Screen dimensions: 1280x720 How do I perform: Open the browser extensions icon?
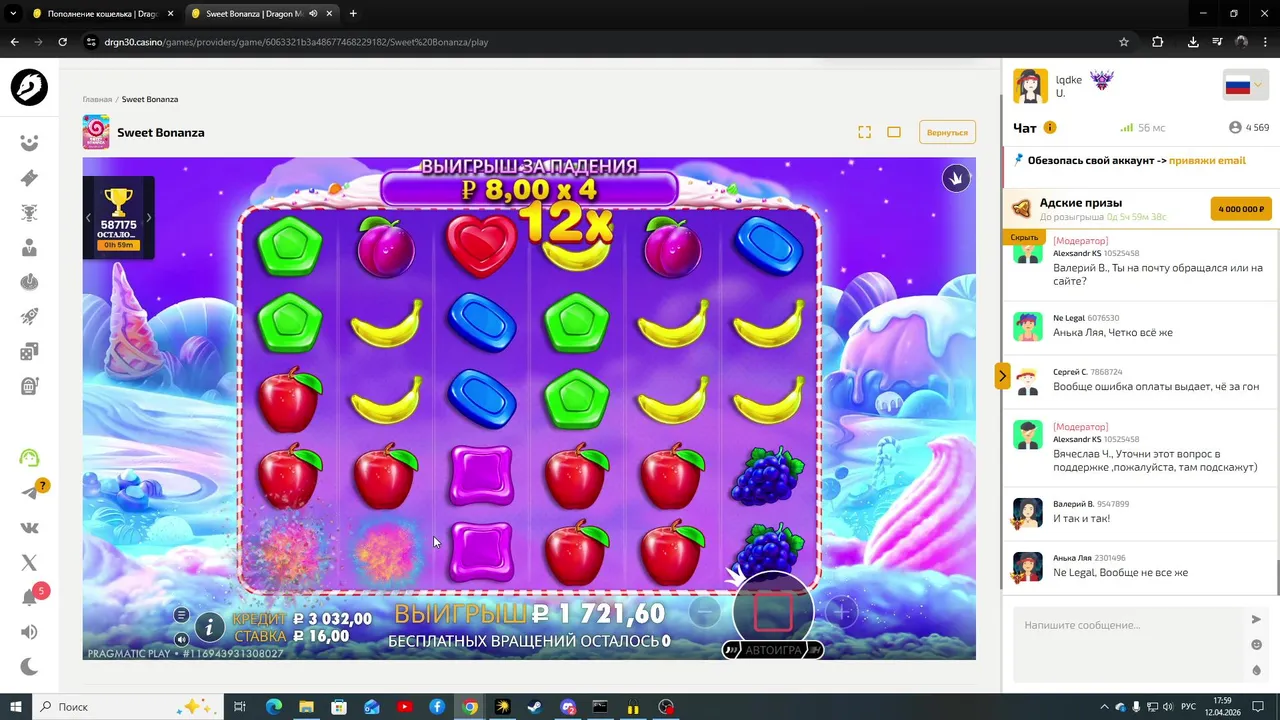(1158, 42)
